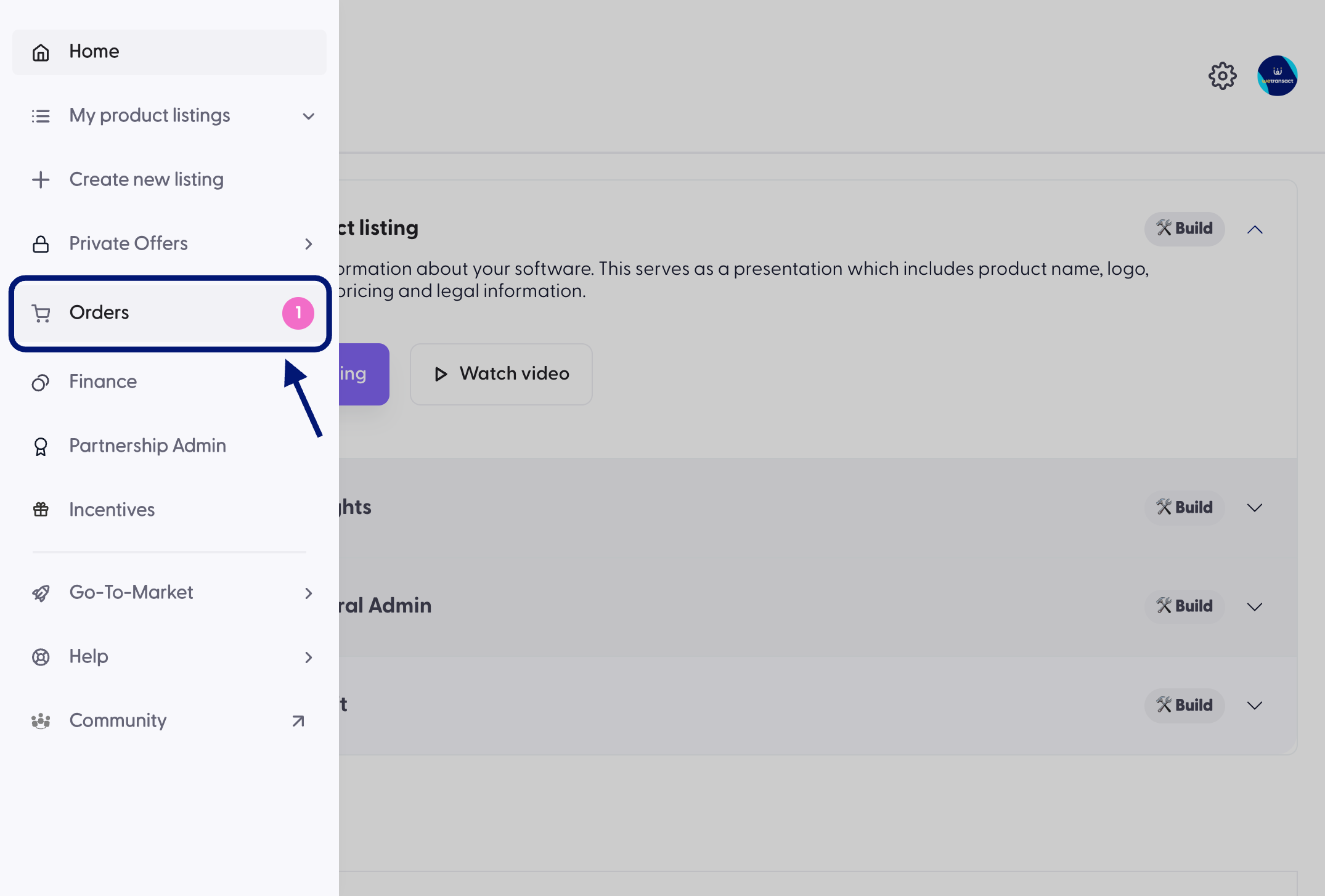The height and width of the screenshot is (896, 1325).
Task: Click the Incentives gift icon
Action: pos(41,510)
